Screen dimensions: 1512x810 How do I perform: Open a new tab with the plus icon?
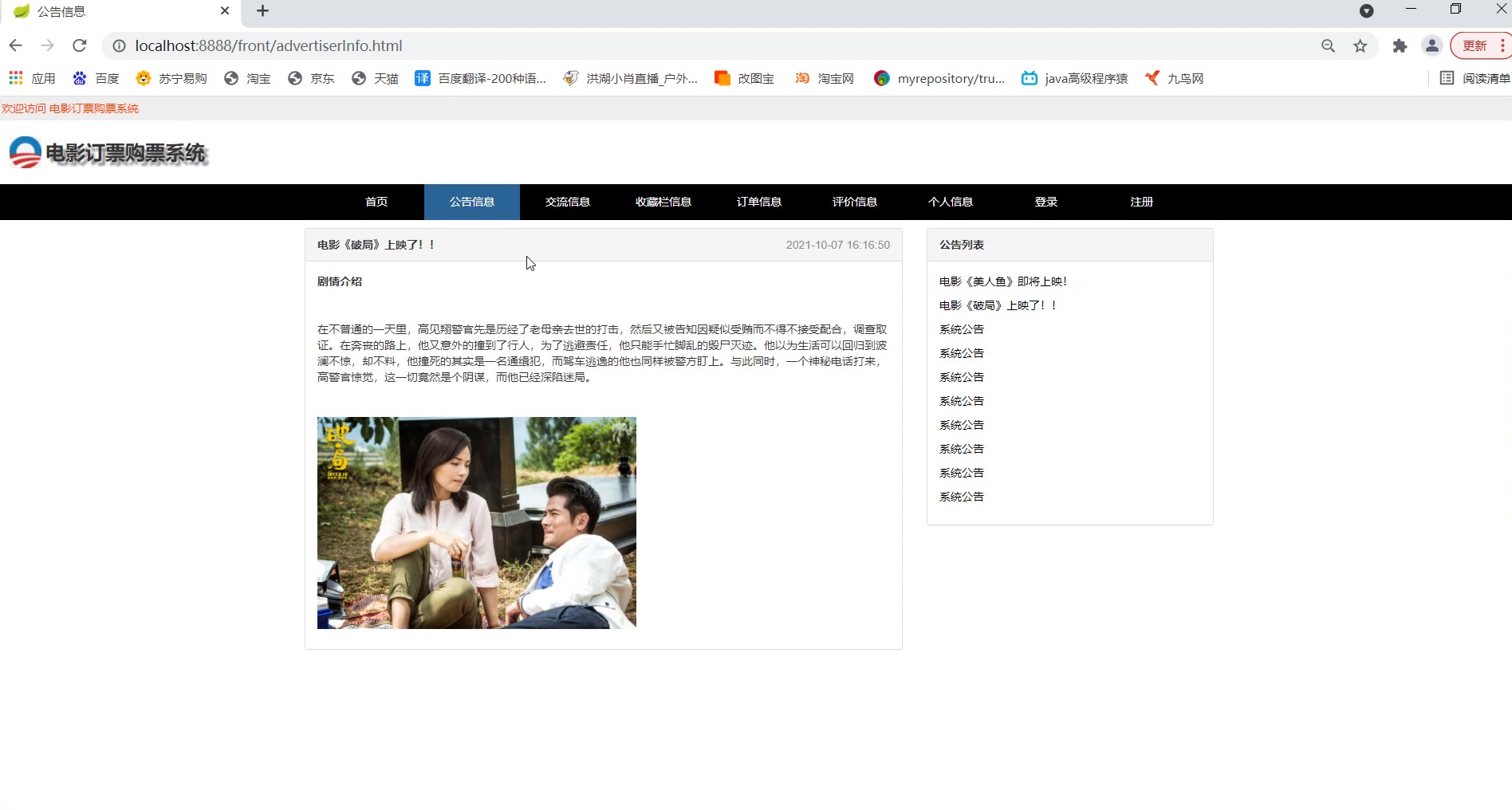pyautogui.click(x=262, y=11)
